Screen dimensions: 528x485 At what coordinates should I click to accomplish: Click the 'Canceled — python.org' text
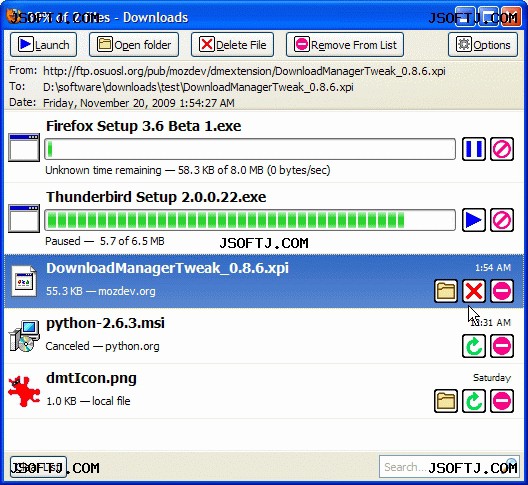[x=102, y=346]
